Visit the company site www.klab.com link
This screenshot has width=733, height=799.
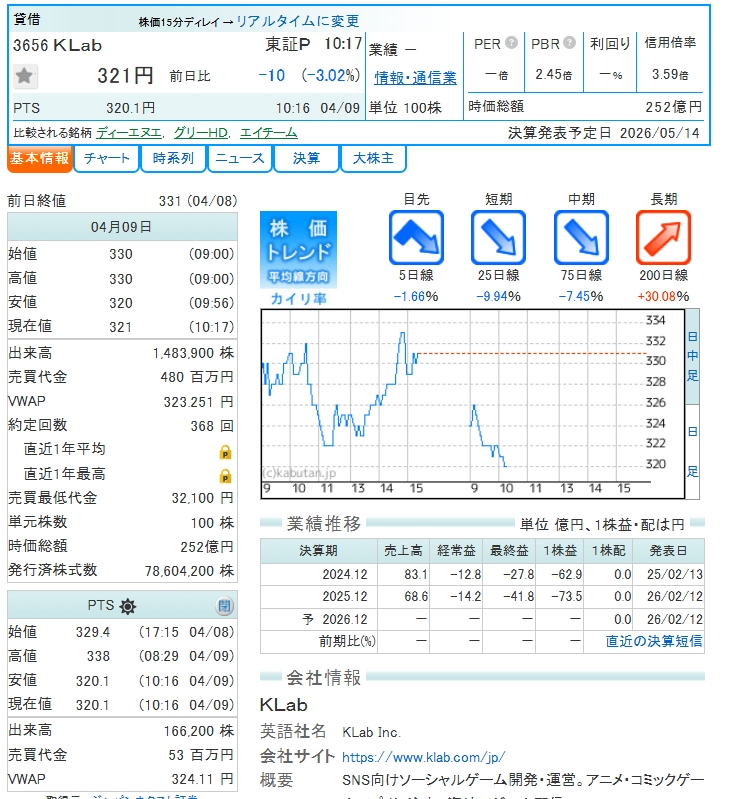tap(424, 757)
